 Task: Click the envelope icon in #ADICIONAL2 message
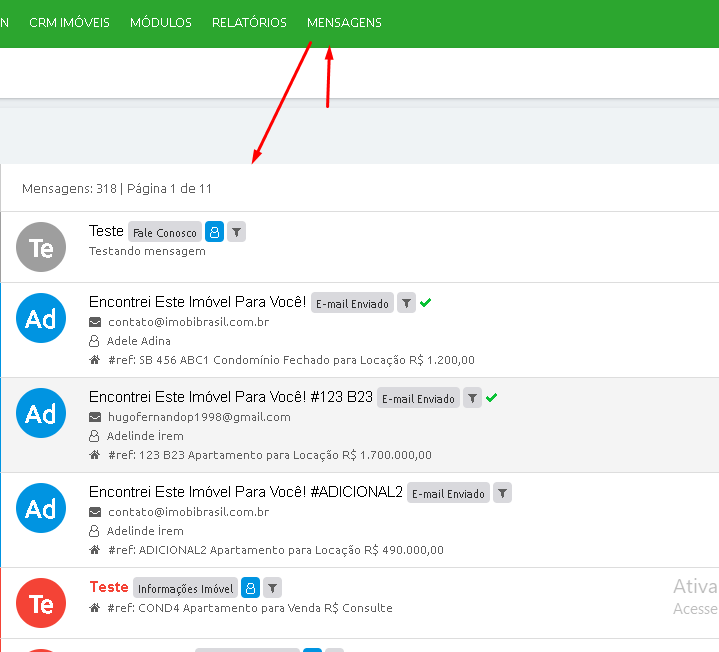click(95, 512)
